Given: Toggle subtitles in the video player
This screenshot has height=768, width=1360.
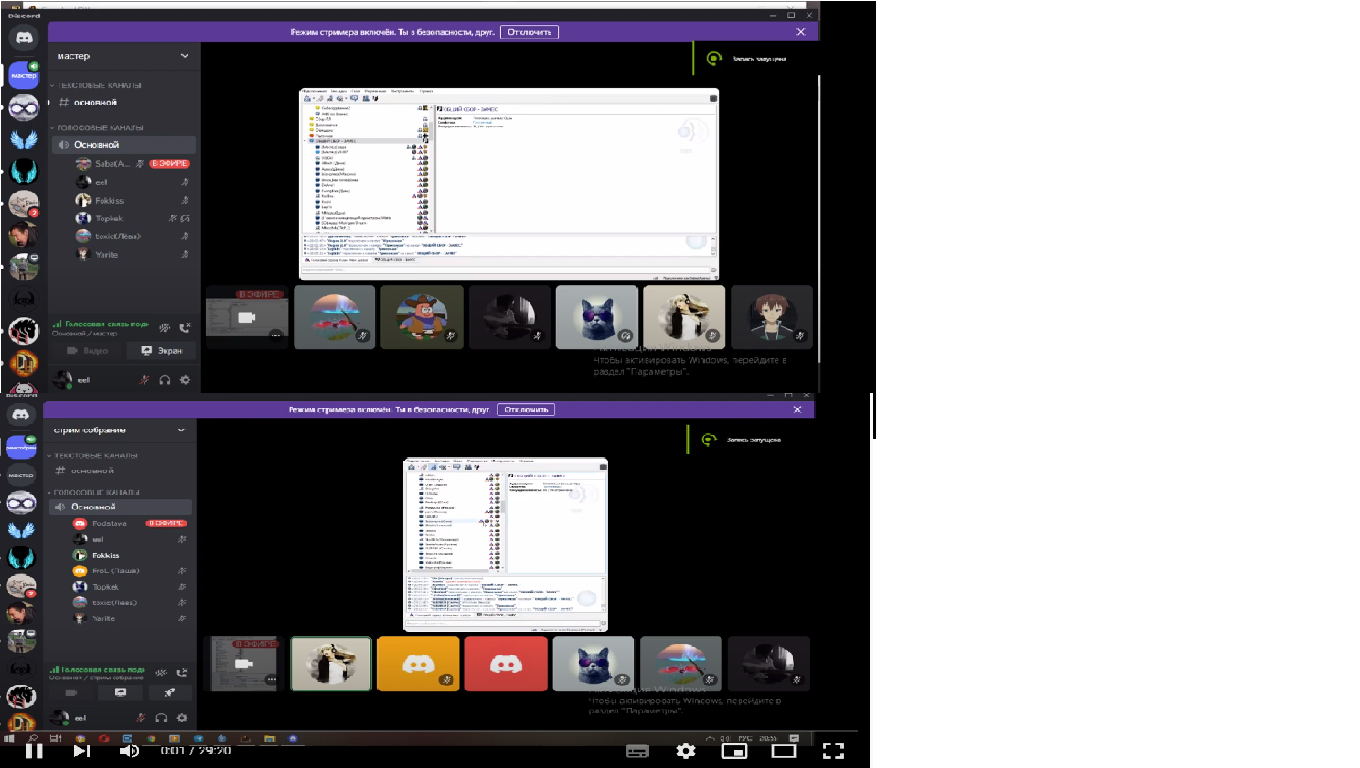Looking at the screenshot, I should click(x=638, y=750).
